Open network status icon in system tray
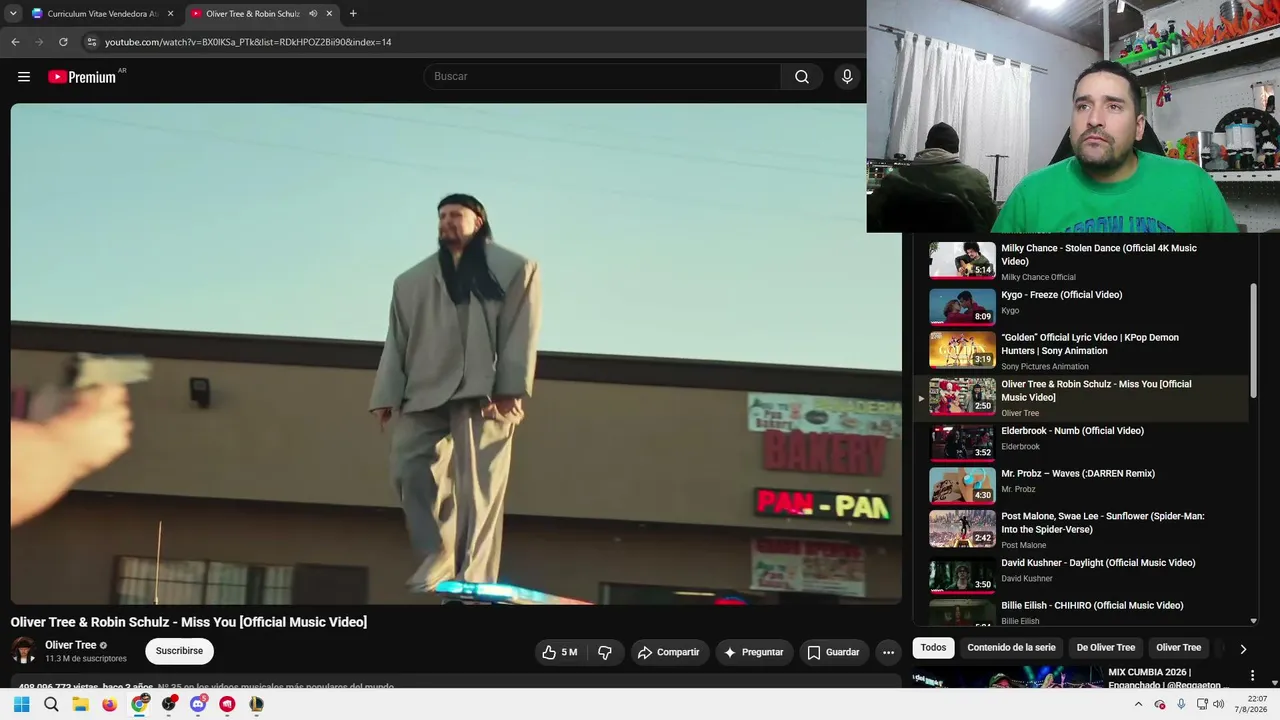This screenshot has height=720, width=1280. coord(1201,704)
